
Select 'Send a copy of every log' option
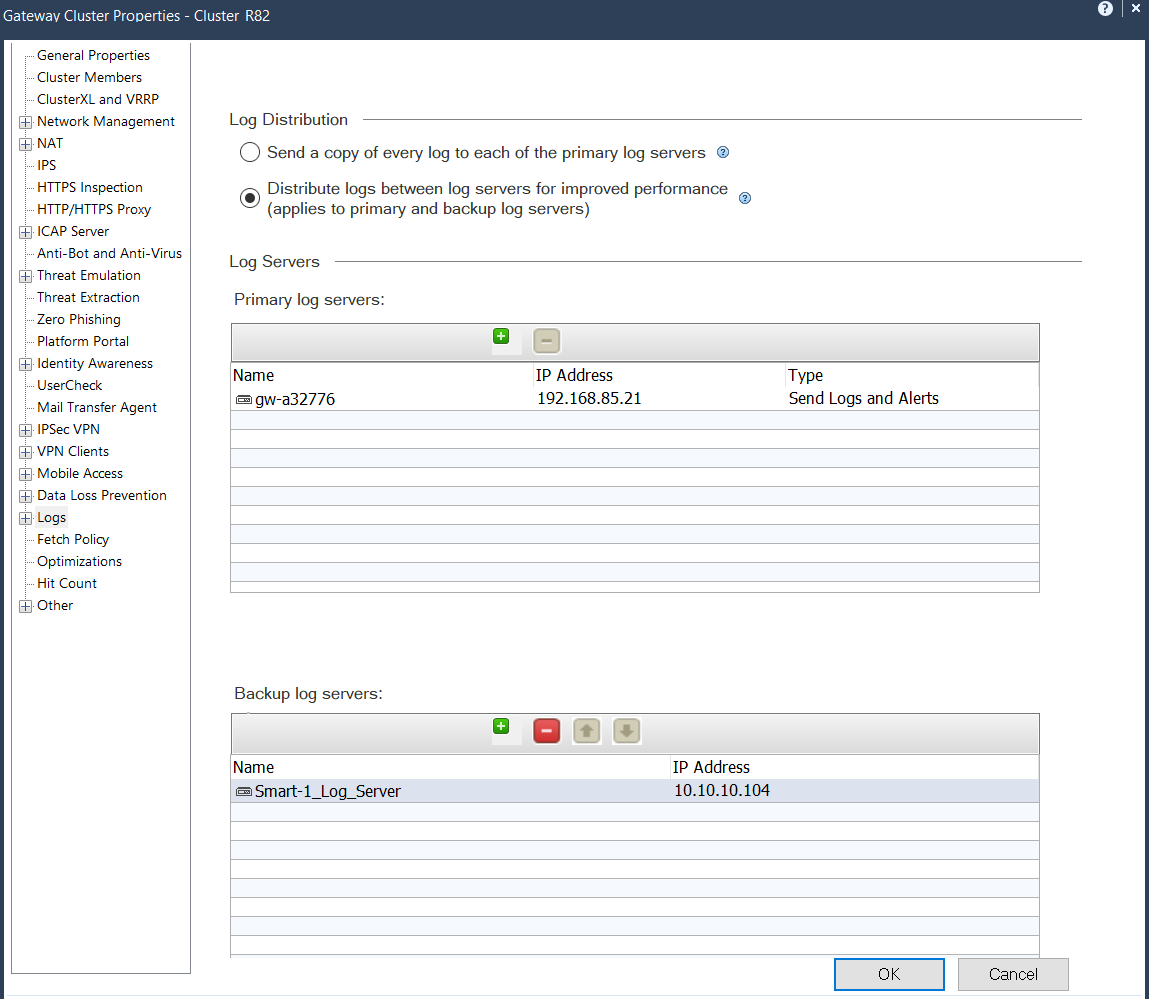coord(250,152)
